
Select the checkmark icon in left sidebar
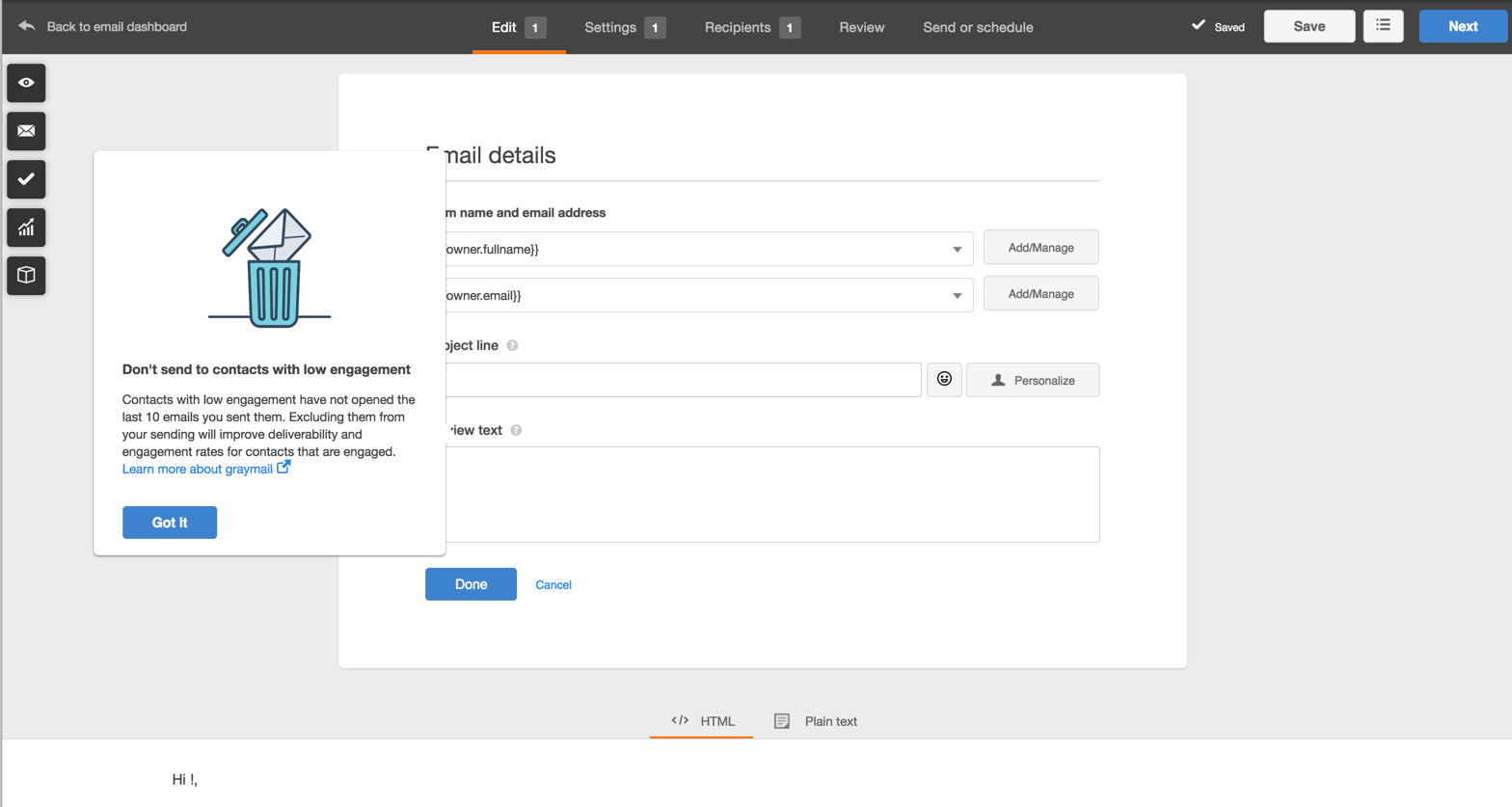pos(26,179)
